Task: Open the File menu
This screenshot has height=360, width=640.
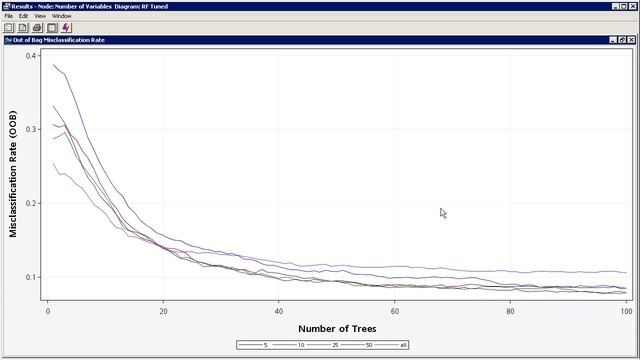Action: coord(9,16)
